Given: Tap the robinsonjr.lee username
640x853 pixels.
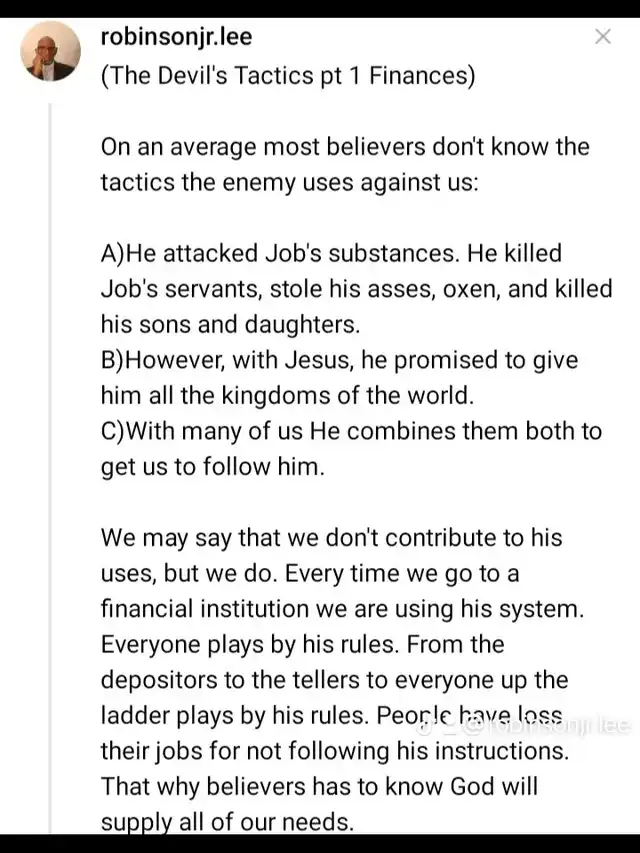Looking at the screenshot, I should coord(176,36).
